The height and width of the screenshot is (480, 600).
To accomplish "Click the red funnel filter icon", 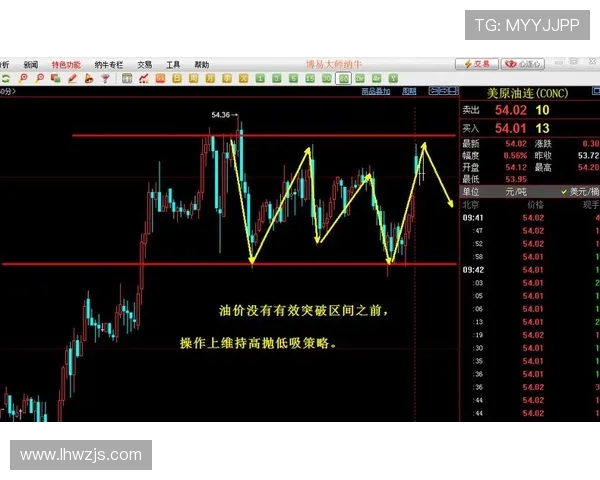I will [x=105, y=78].
